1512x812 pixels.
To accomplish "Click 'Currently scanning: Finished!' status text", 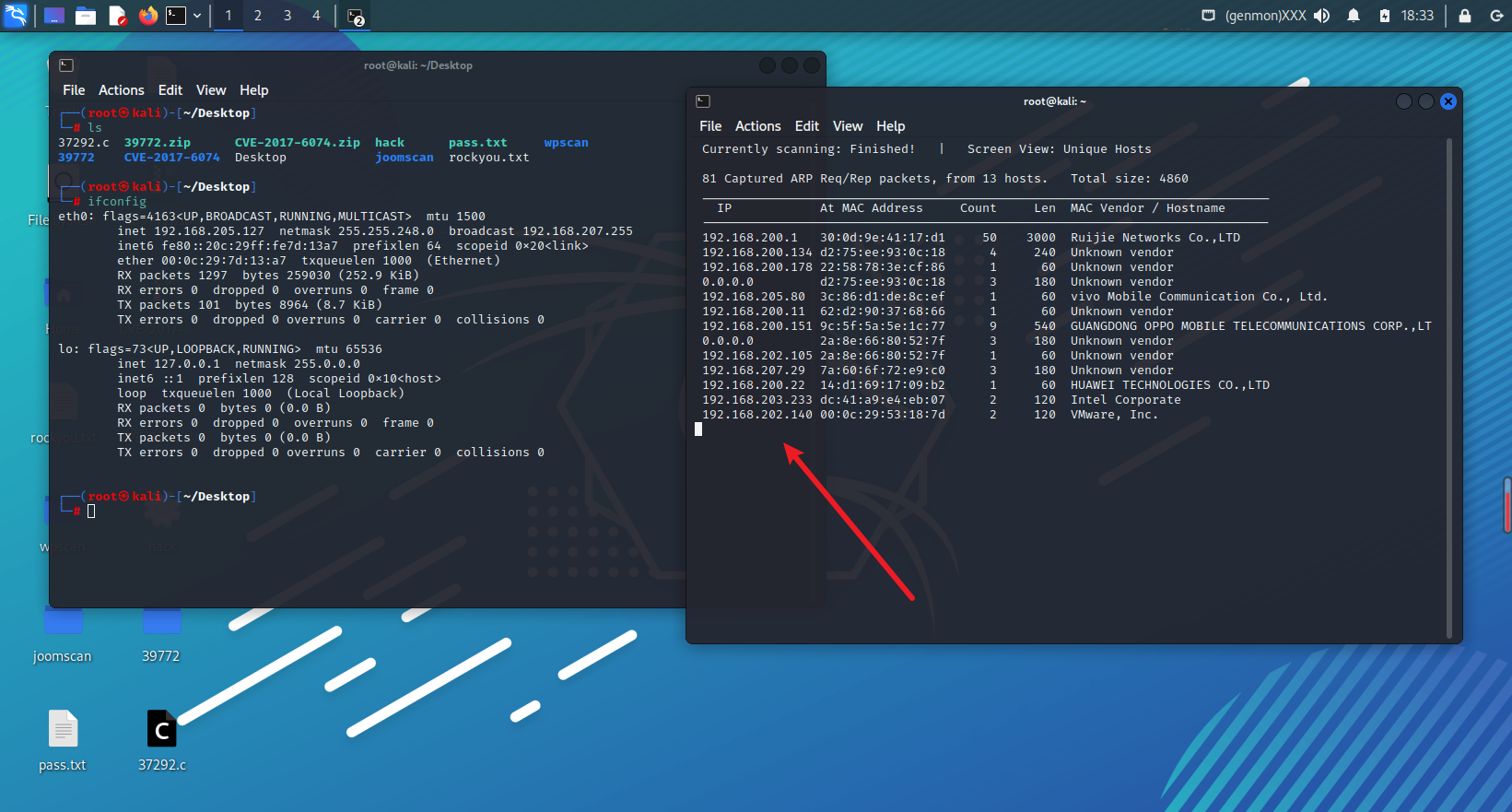I will pos(809,149).
